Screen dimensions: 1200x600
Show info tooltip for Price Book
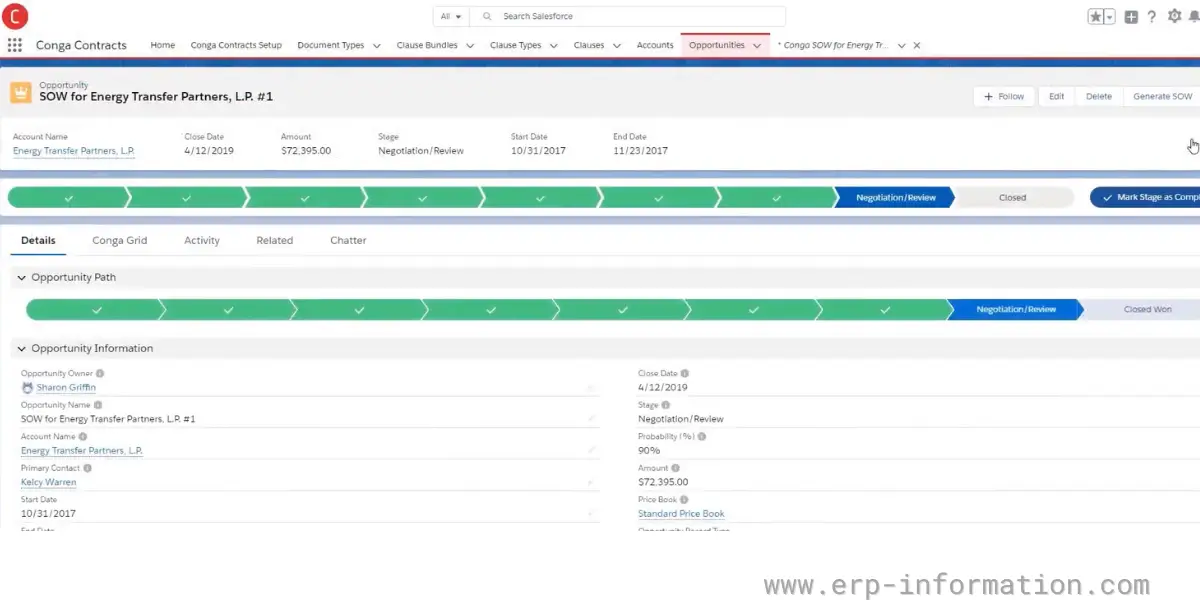[x=685, y=500]
